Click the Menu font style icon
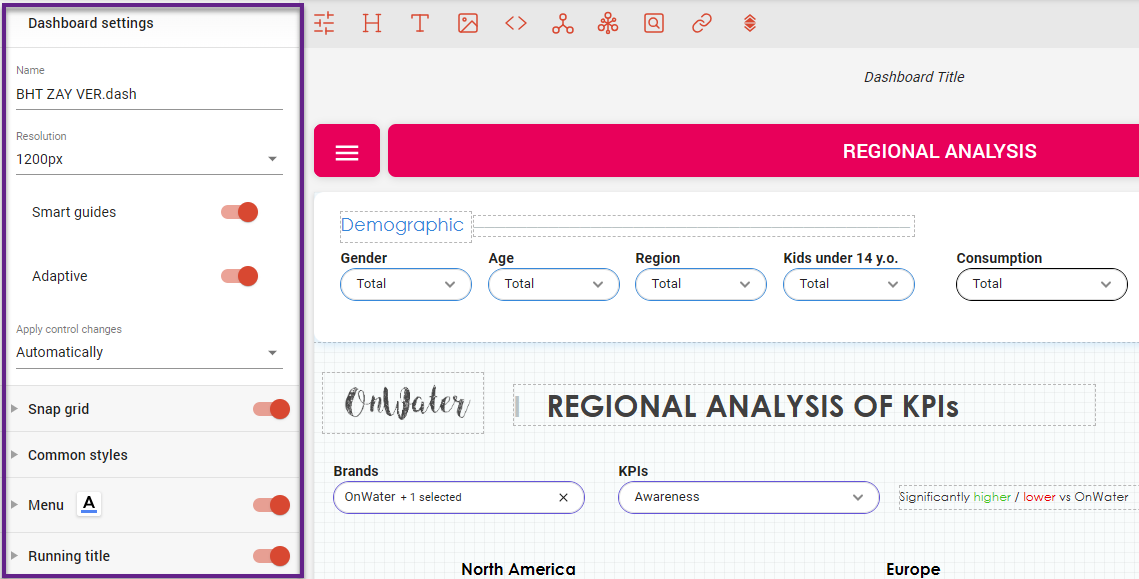1139x579 pixels. (x=88, y=504)
